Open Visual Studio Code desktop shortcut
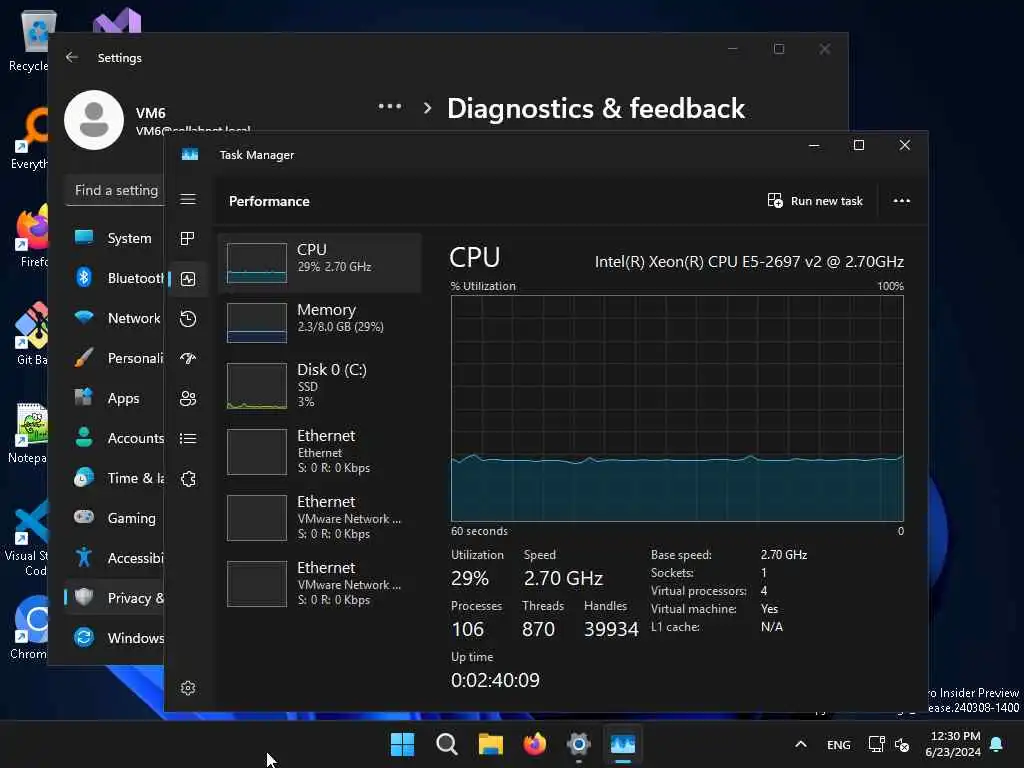 pos(29,539)
